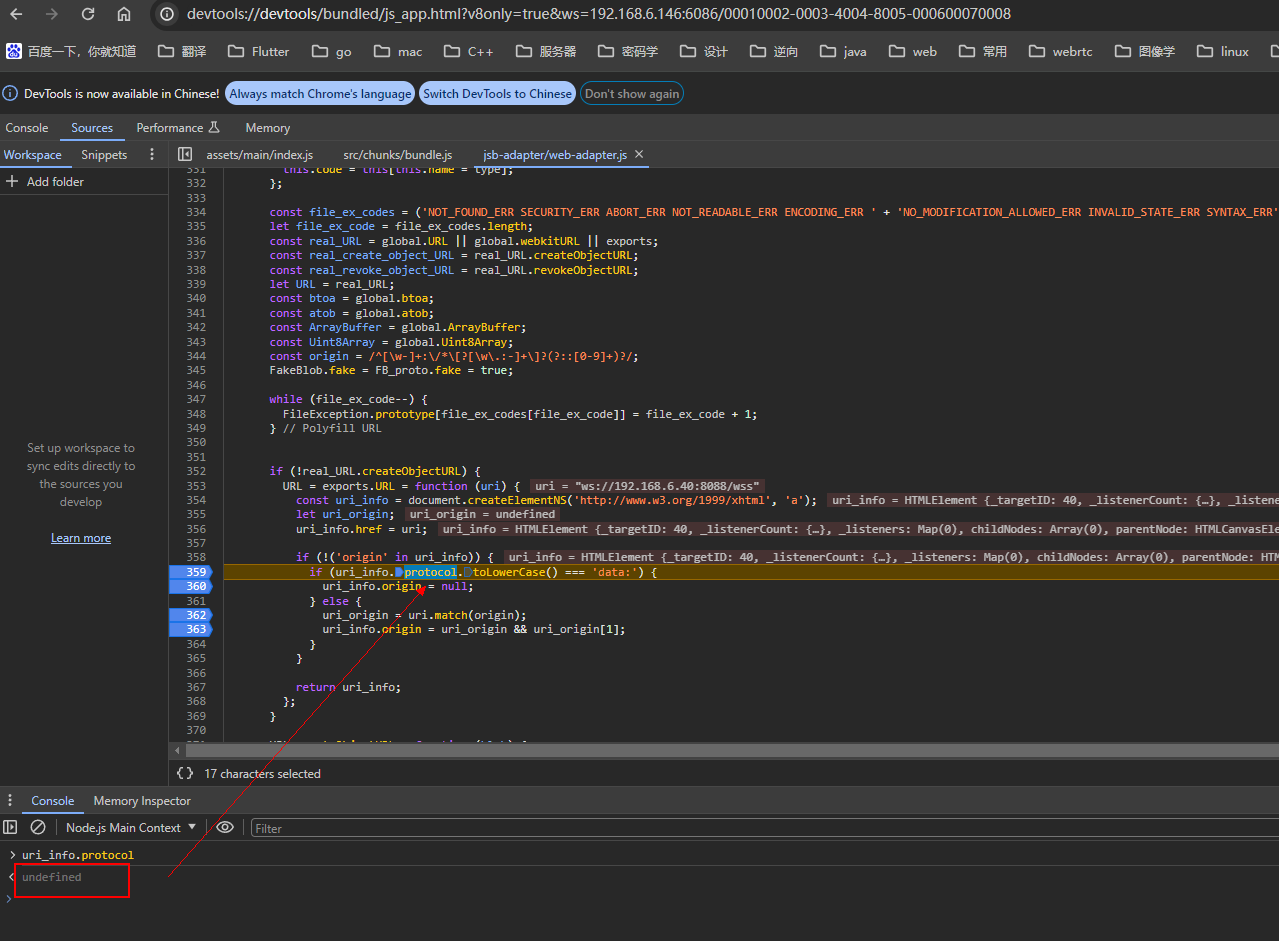This screenshot has width=1279, height=941.
Task: Open the Node.js Main Context dropdown
Action: 131,827
